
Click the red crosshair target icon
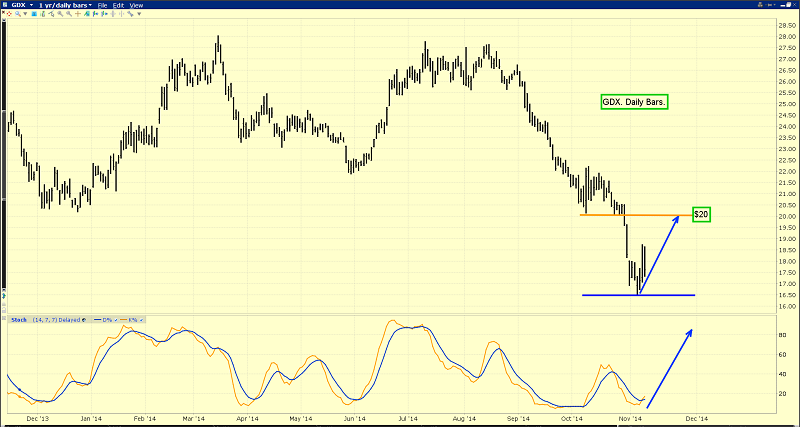coord(9,14)
